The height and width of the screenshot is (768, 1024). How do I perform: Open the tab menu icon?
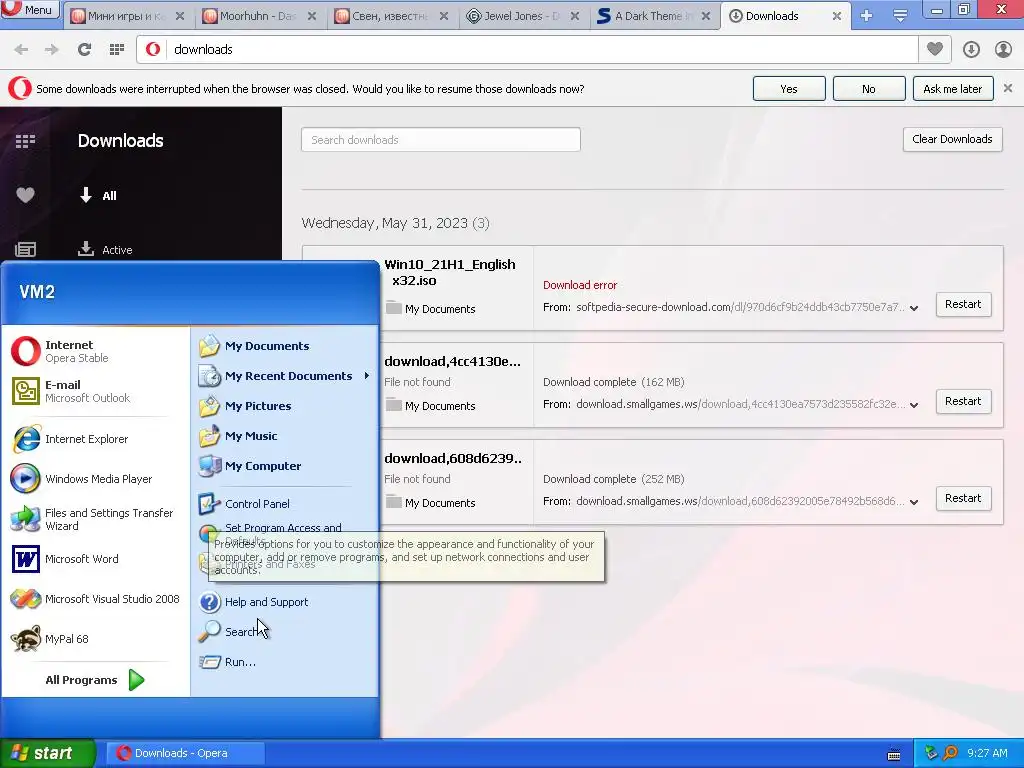(900, 16)
